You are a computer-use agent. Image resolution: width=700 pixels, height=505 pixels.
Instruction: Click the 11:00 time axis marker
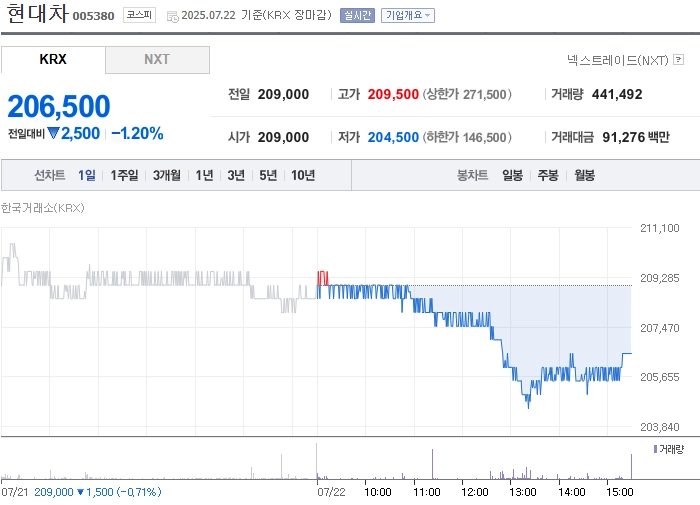(427, 492)
